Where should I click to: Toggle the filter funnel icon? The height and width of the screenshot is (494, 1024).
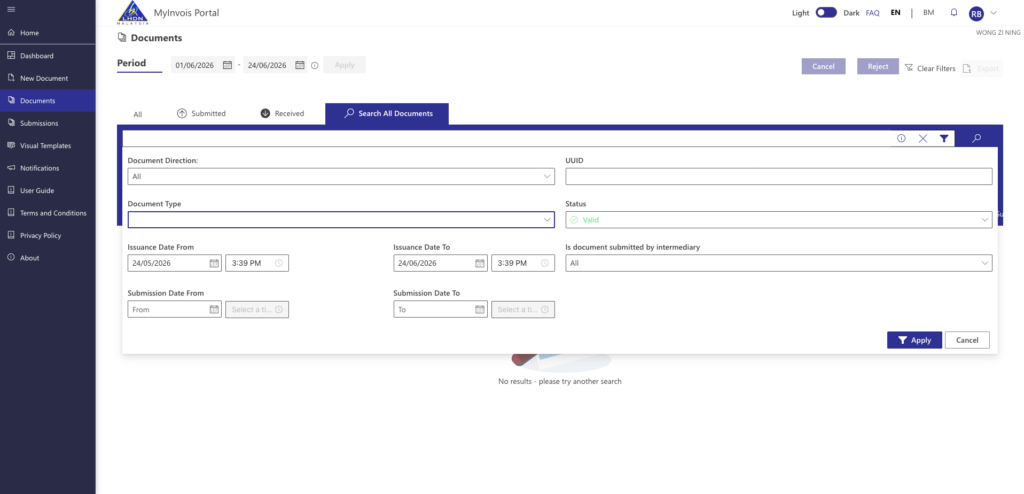click(x=944, y=139)
